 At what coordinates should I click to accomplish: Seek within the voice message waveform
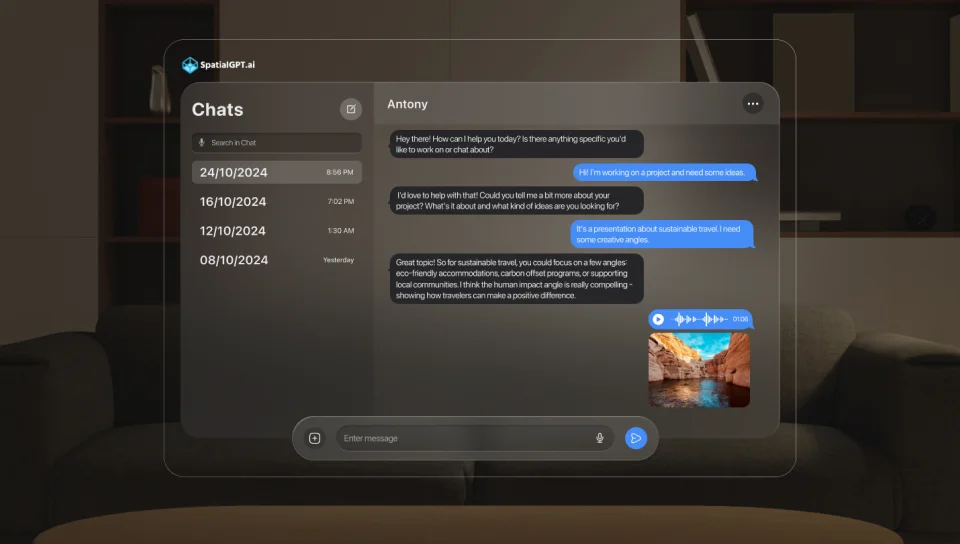pyautogui.click(x=699, y=319)
